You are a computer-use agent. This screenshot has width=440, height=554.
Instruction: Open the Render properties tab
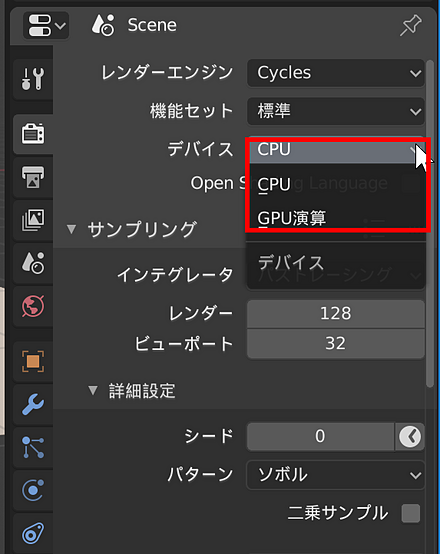click(33, 134)
